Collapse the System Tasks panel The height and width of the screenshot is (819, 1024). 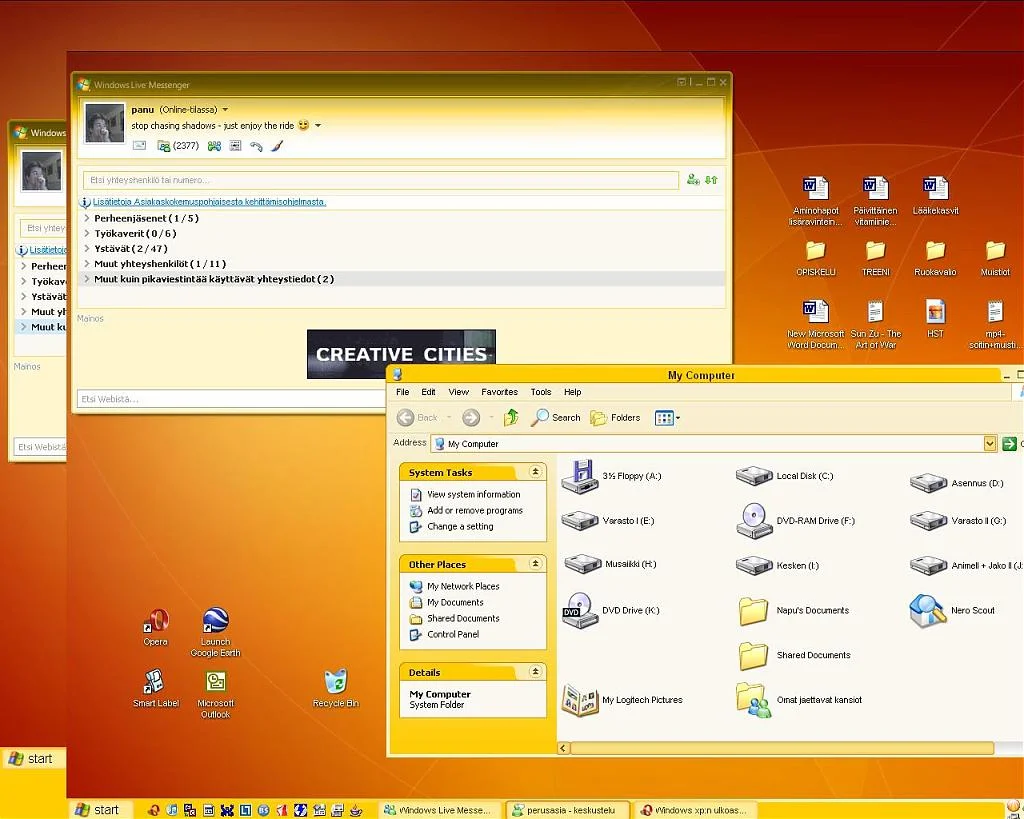click(x=536, y=472)
